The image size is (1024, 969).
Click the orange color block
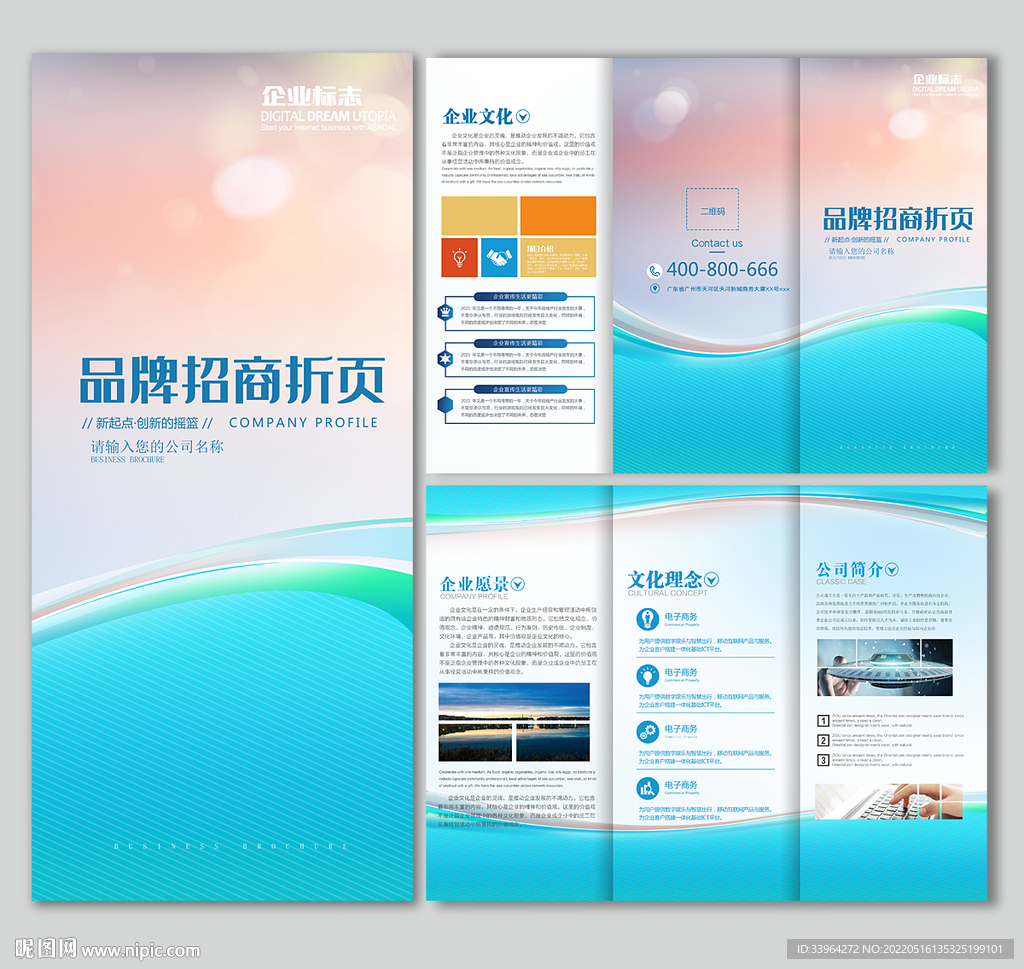(558, 215)
